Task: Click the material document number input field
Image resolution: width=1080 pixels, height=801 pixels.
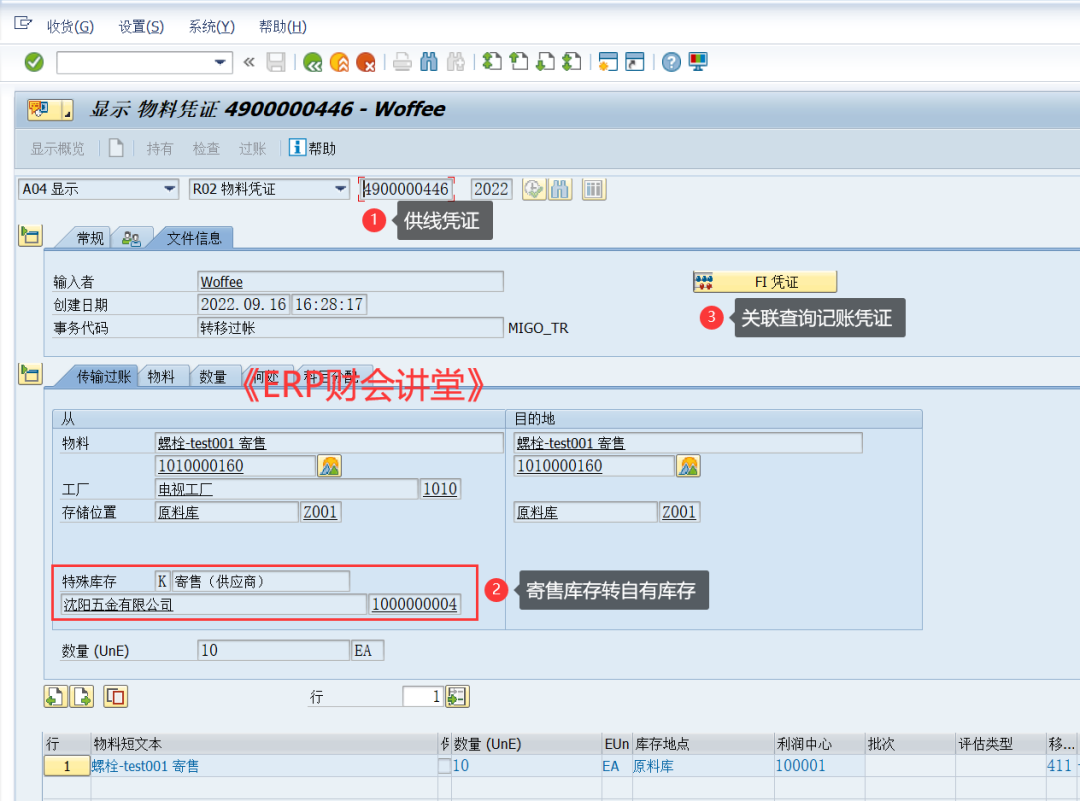Action: click(407, 189)
